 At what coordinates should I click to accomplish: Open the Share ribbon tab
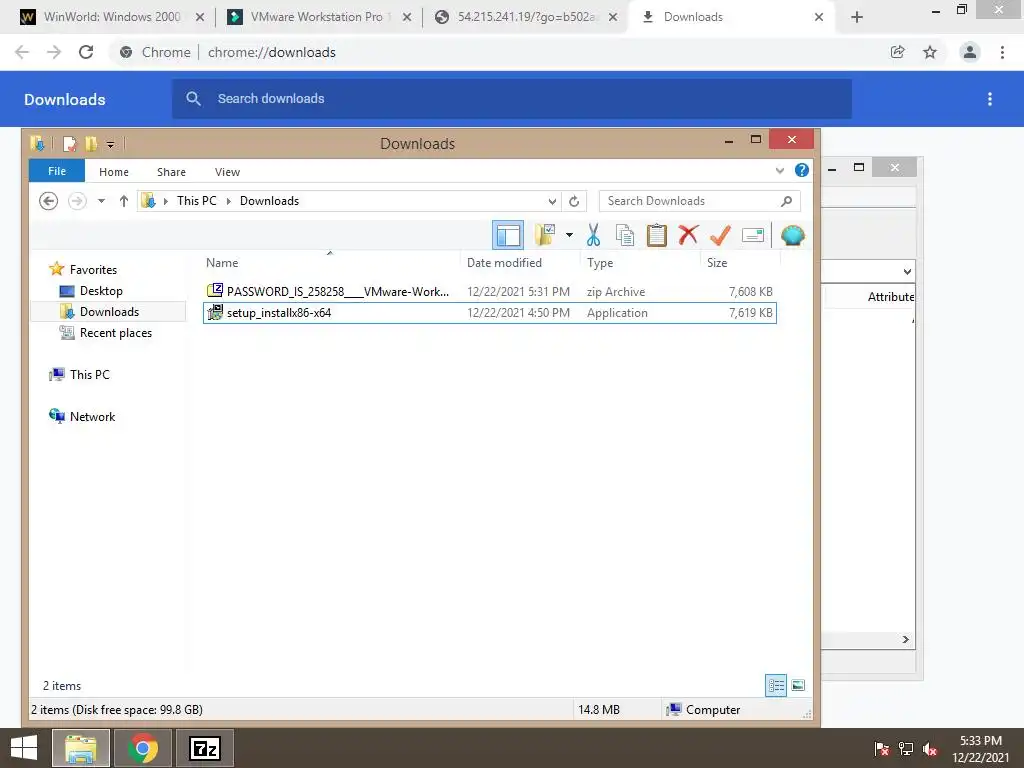tap(171, 172)
